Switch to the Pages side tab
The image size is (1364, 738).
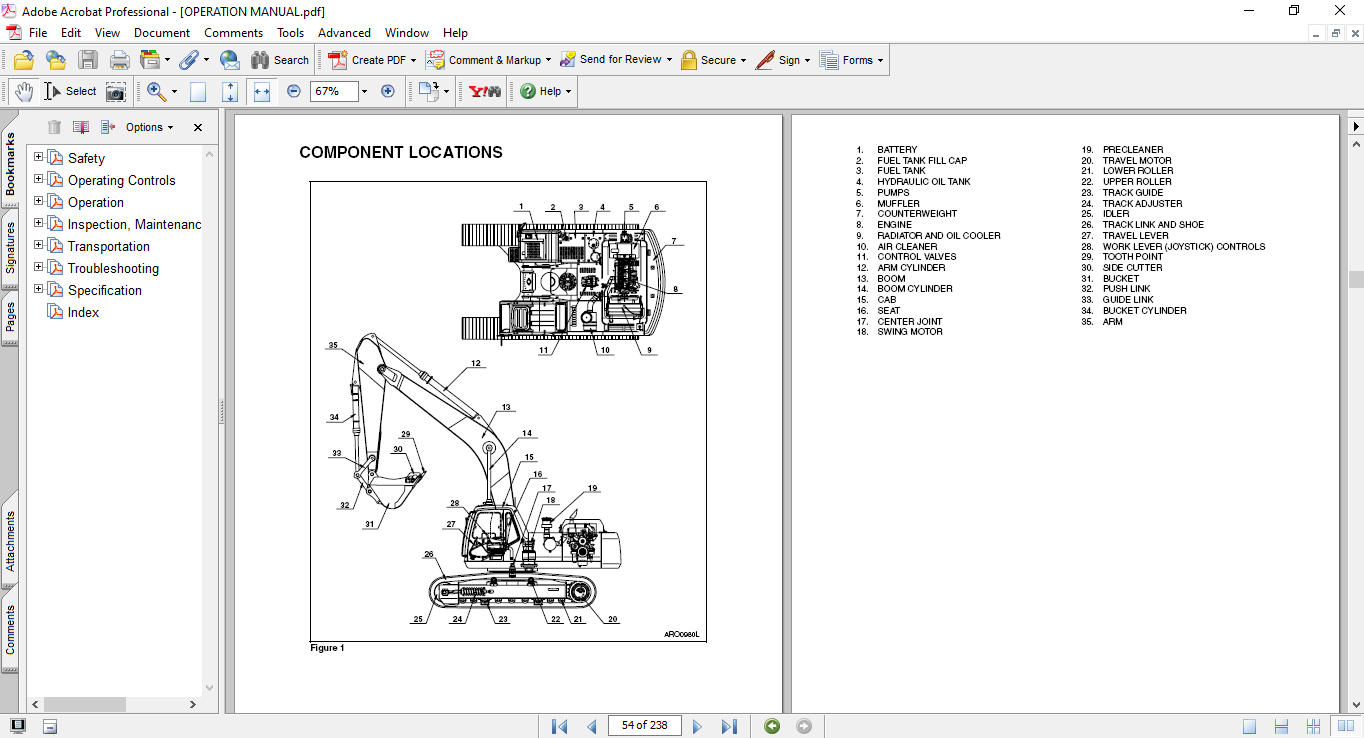[x=10, y=318]
